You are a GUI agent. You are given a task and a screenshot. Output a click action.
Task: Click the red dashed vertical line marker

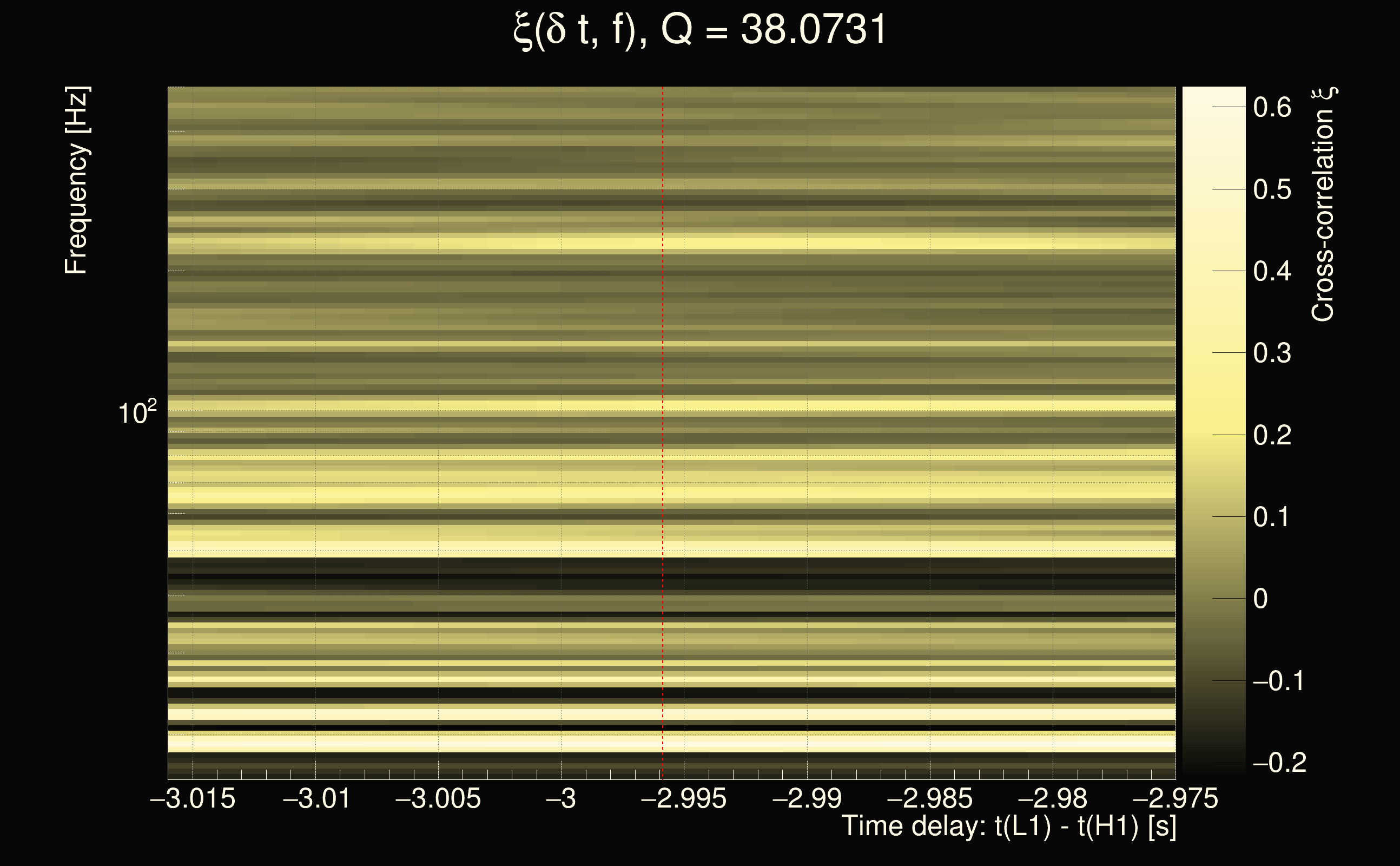tap(663, 401)
